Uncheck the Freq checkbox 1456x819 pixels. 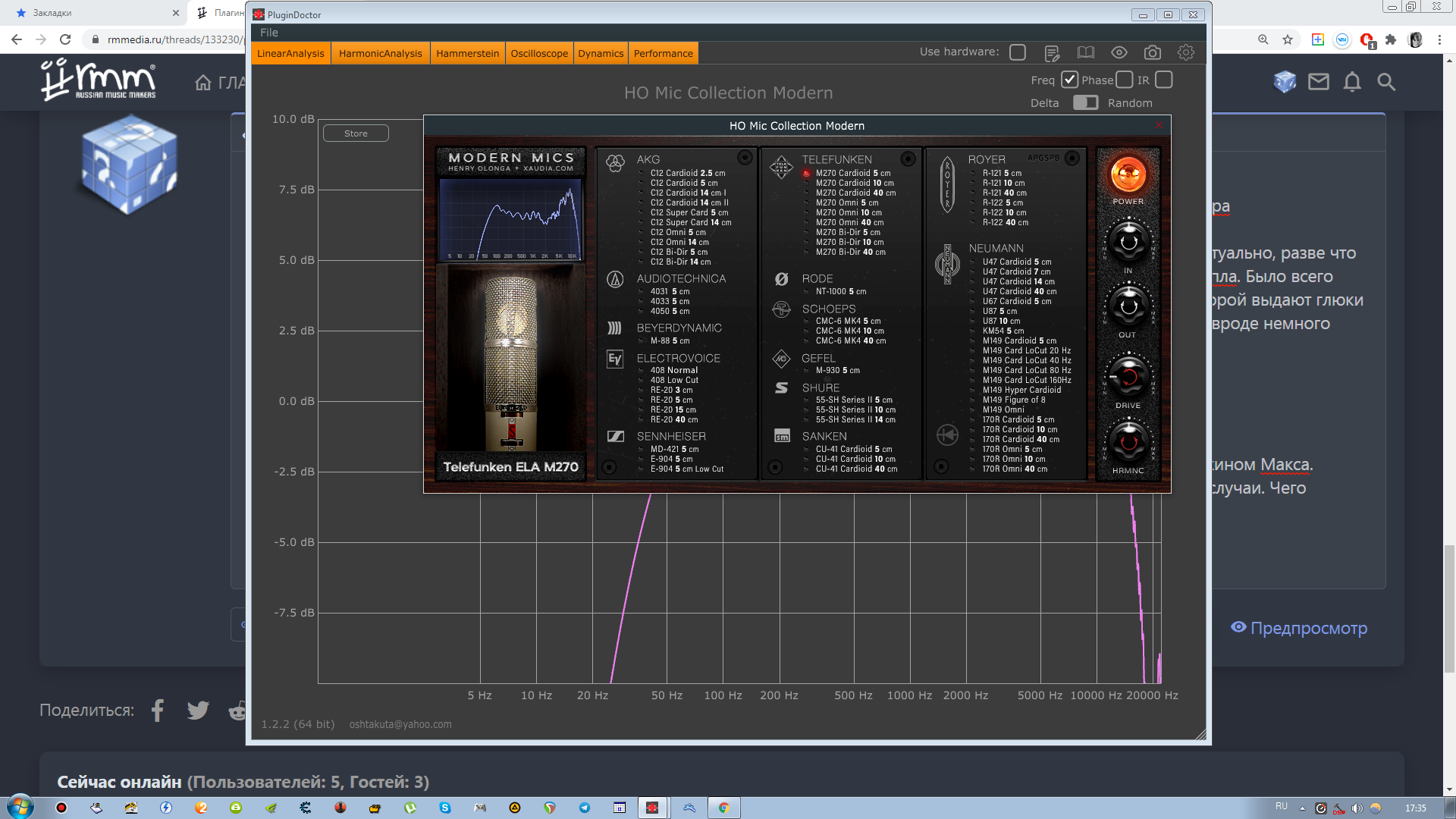[x=1069, y=80]
